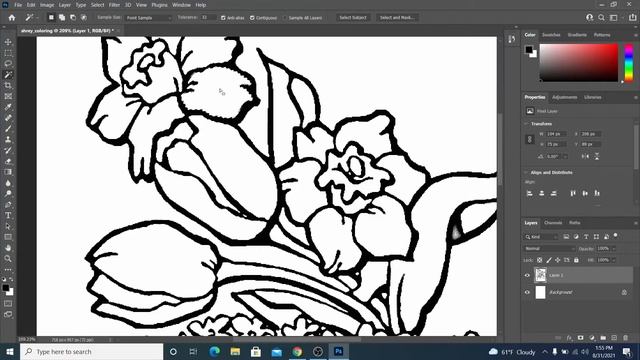
Task: Click the Home icon in options bar
Action: (12, 18)
